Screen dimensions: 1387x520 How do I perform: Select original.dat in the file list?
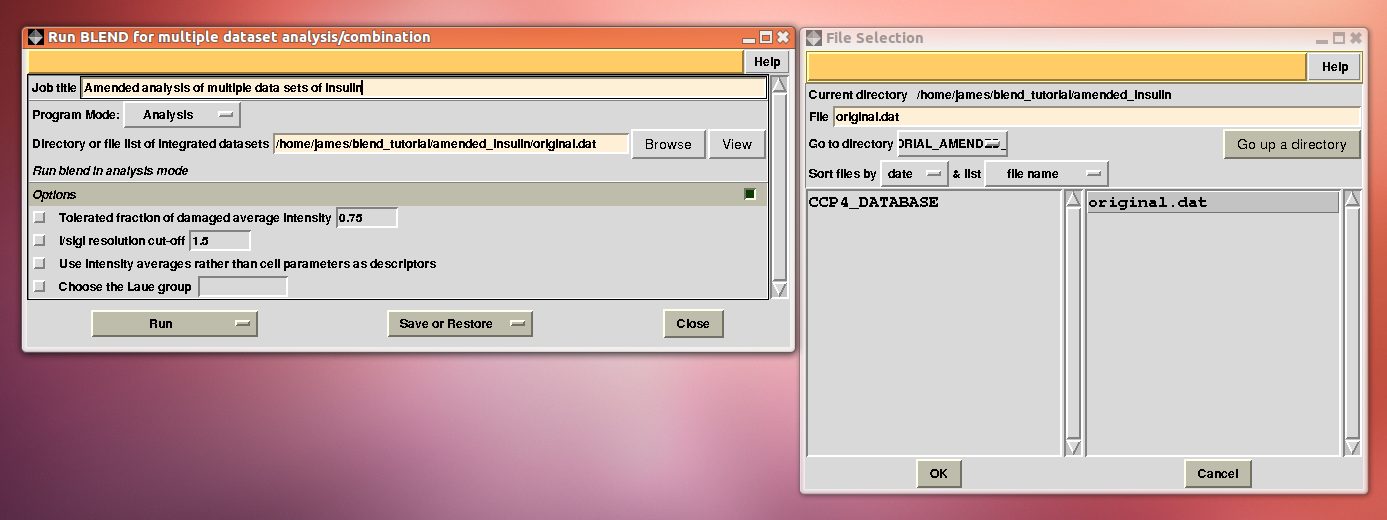(1148, 202)
